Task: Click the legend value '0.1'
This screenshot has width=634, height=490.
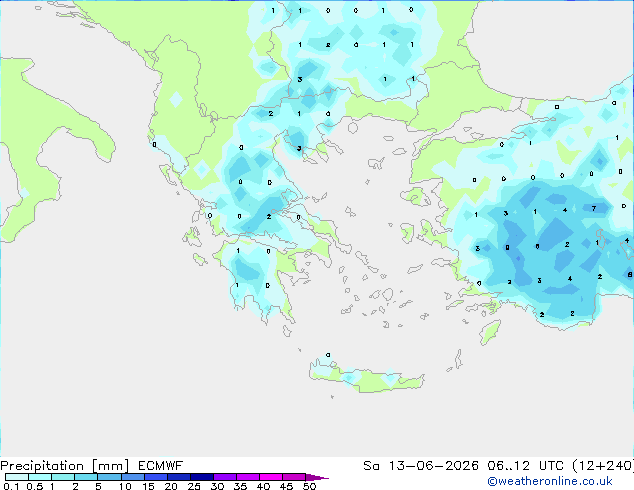Action: pos(11,486)
